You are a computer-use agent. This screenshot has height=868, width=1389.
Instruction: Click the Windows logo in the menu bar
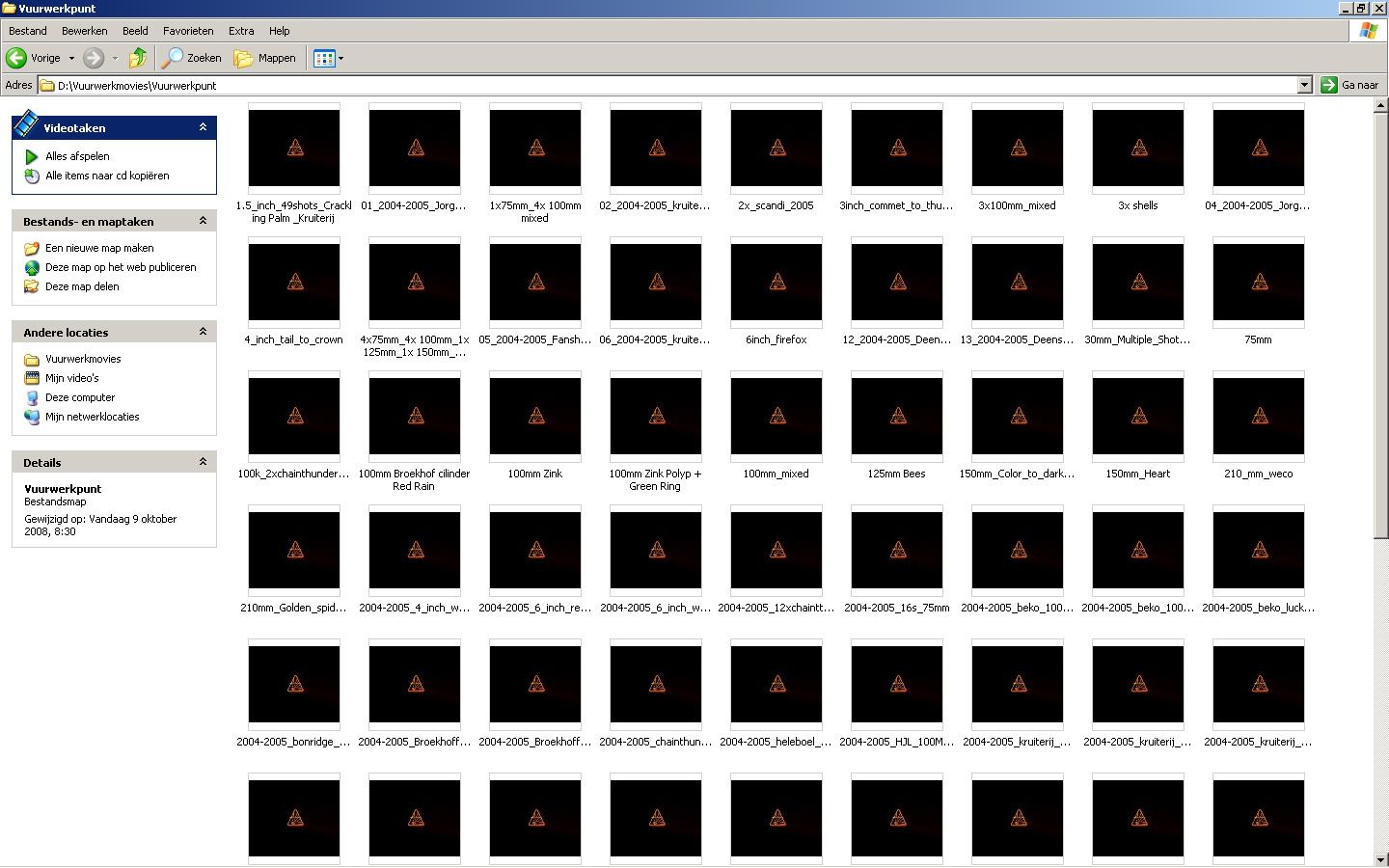click(x=1368, y=31)
